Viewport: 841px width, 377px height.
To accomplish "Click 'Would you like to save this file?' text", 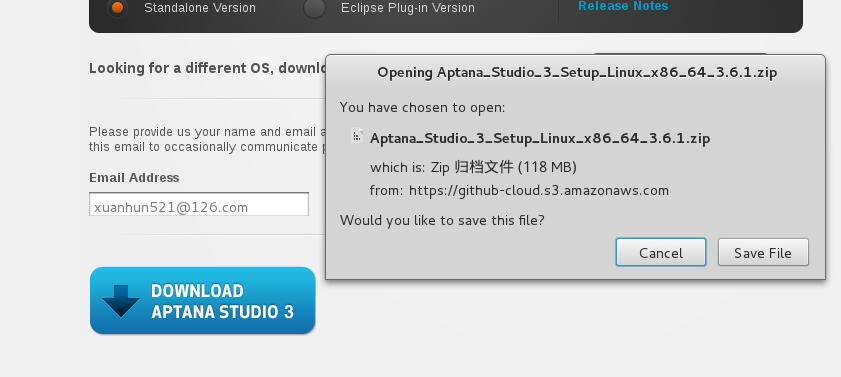I will [442, 220].
